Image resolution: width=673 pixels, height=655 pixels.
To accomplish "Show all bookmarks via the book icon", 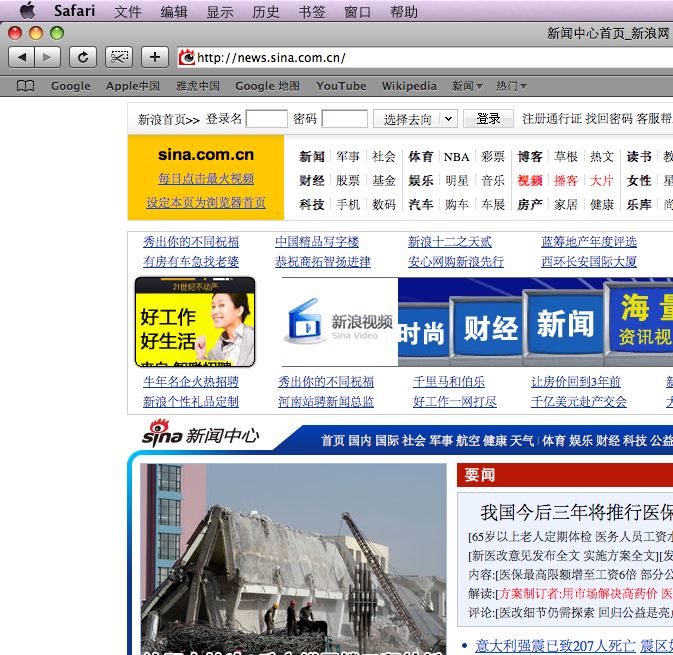I will click(25, 86).
